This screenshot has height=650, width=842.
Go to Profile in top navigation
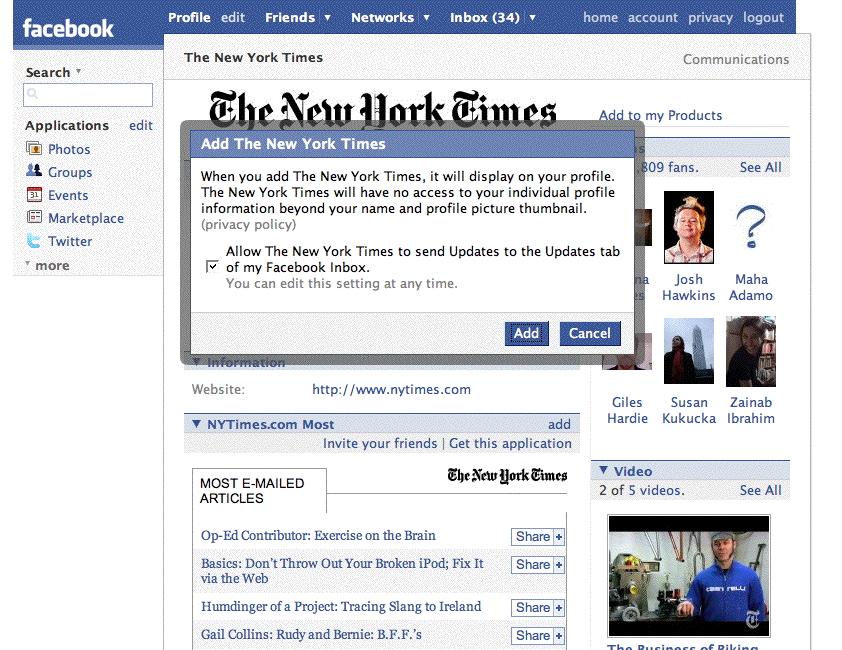click(x=189, y=17)
